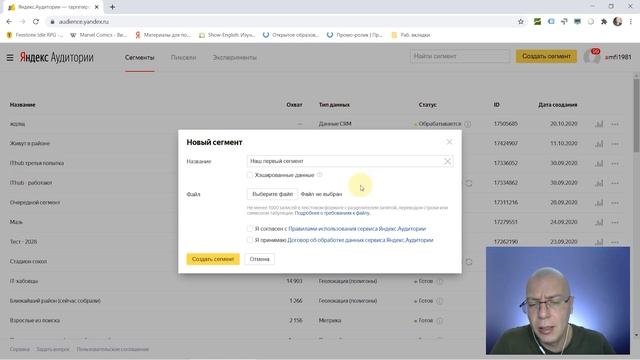This screenshot has height=360, width=640.
Task: Open the Справка footer link
Action: [x=20, y=349]
